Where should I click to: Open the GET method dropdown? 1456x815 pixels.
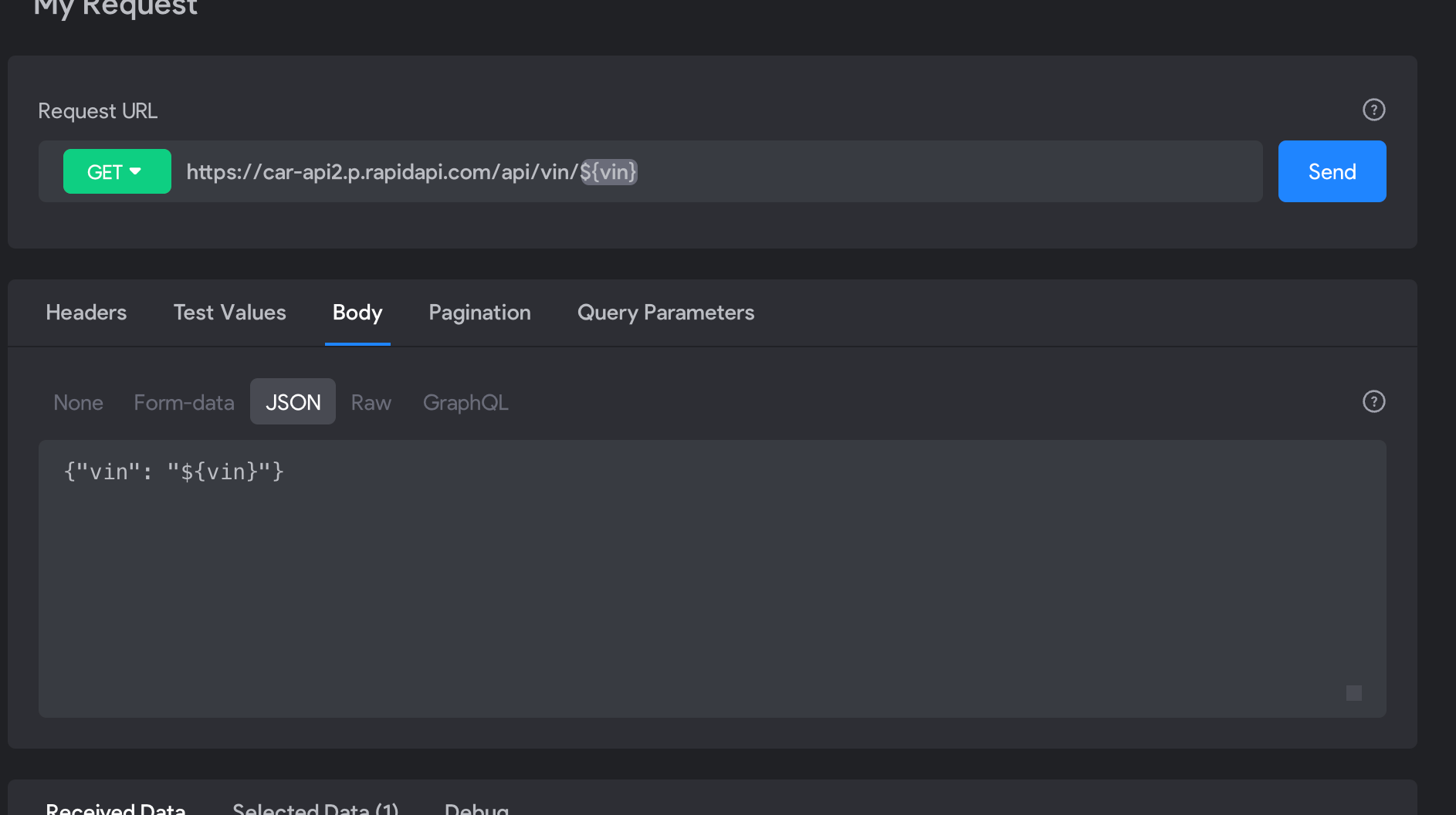coord(117,171)
